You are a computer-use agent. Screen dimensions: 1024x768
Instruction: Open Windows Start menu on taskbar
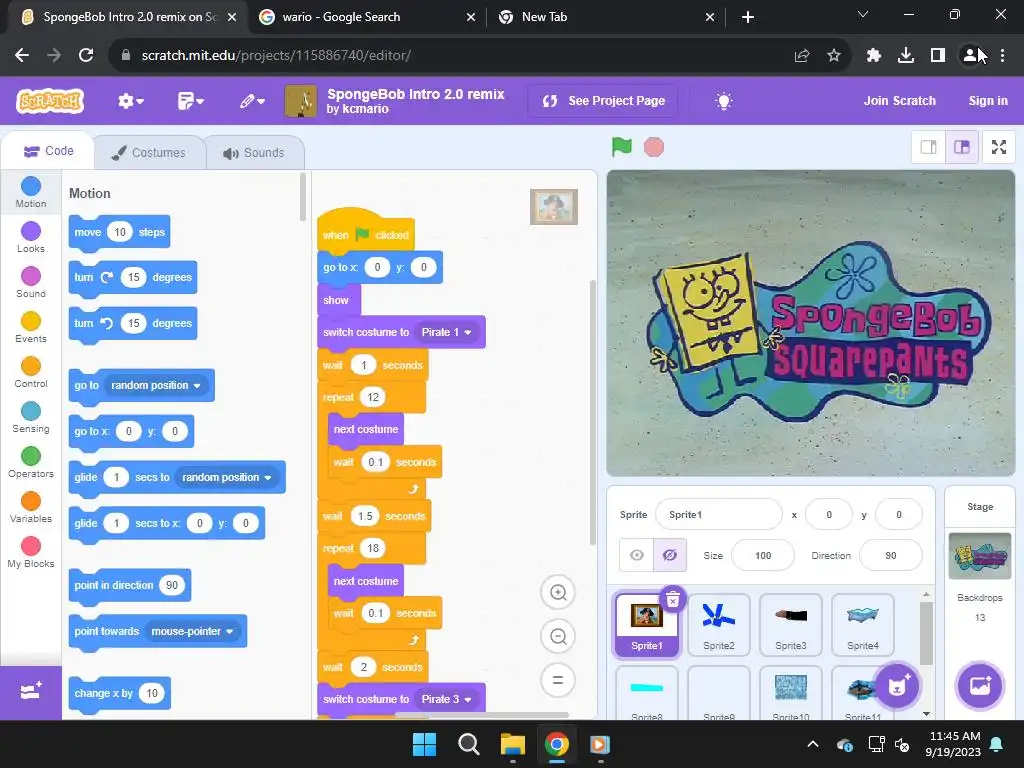[x=424, y=744]
